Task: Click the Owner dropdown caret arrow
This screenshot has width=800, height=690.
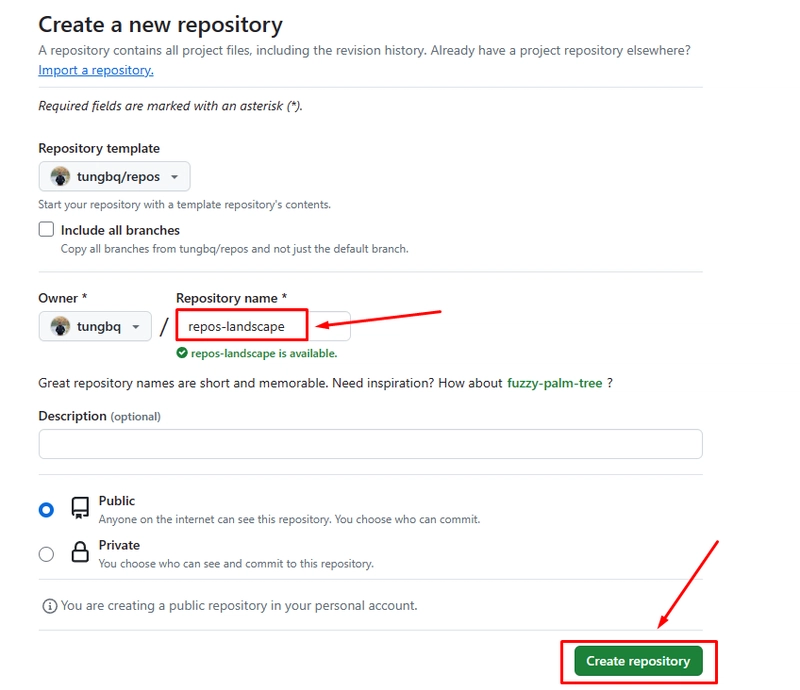Action: 136,327
